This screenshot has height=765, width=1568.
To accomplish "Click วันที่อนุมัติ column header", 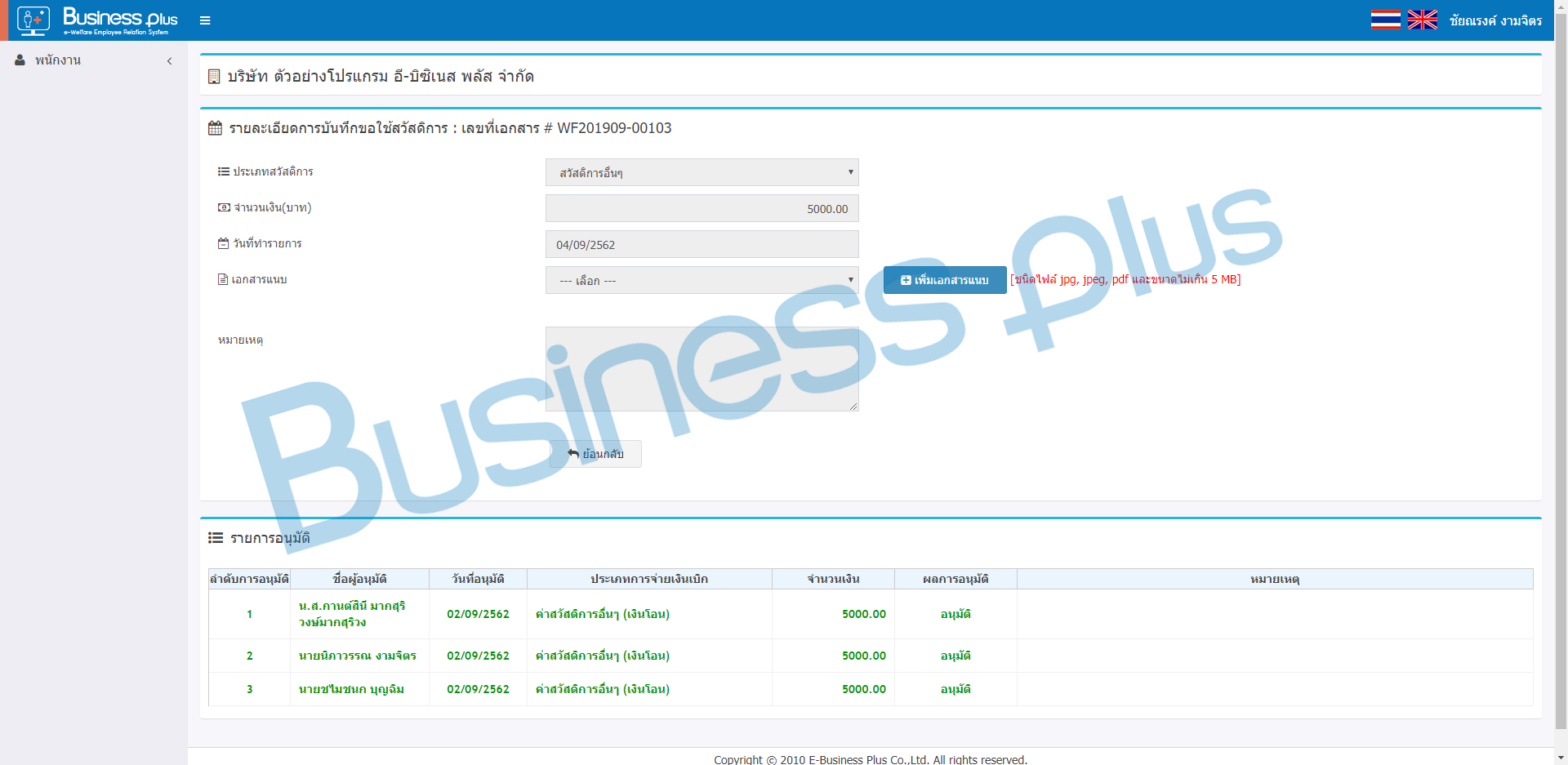I will (x=478, y=579).
